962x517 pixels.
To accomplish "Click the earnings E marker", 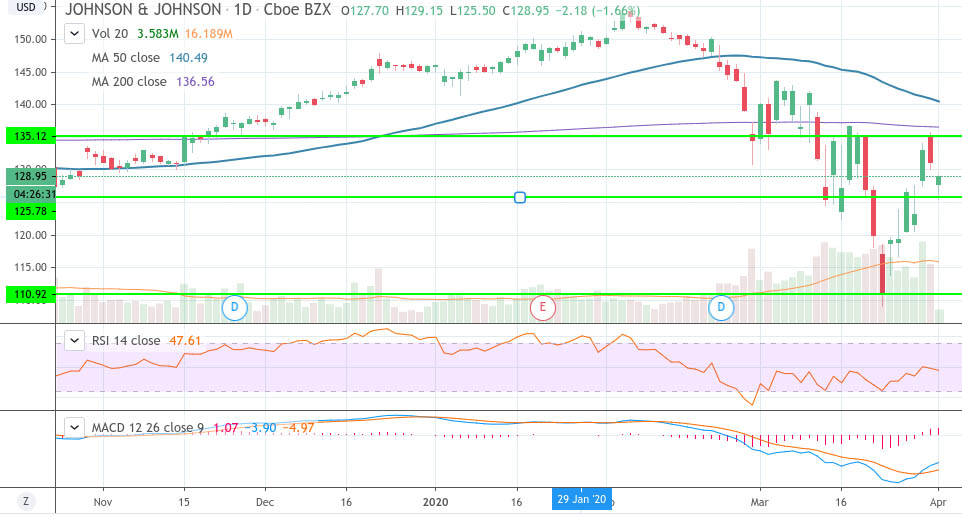I will click(x=542, y=307).
